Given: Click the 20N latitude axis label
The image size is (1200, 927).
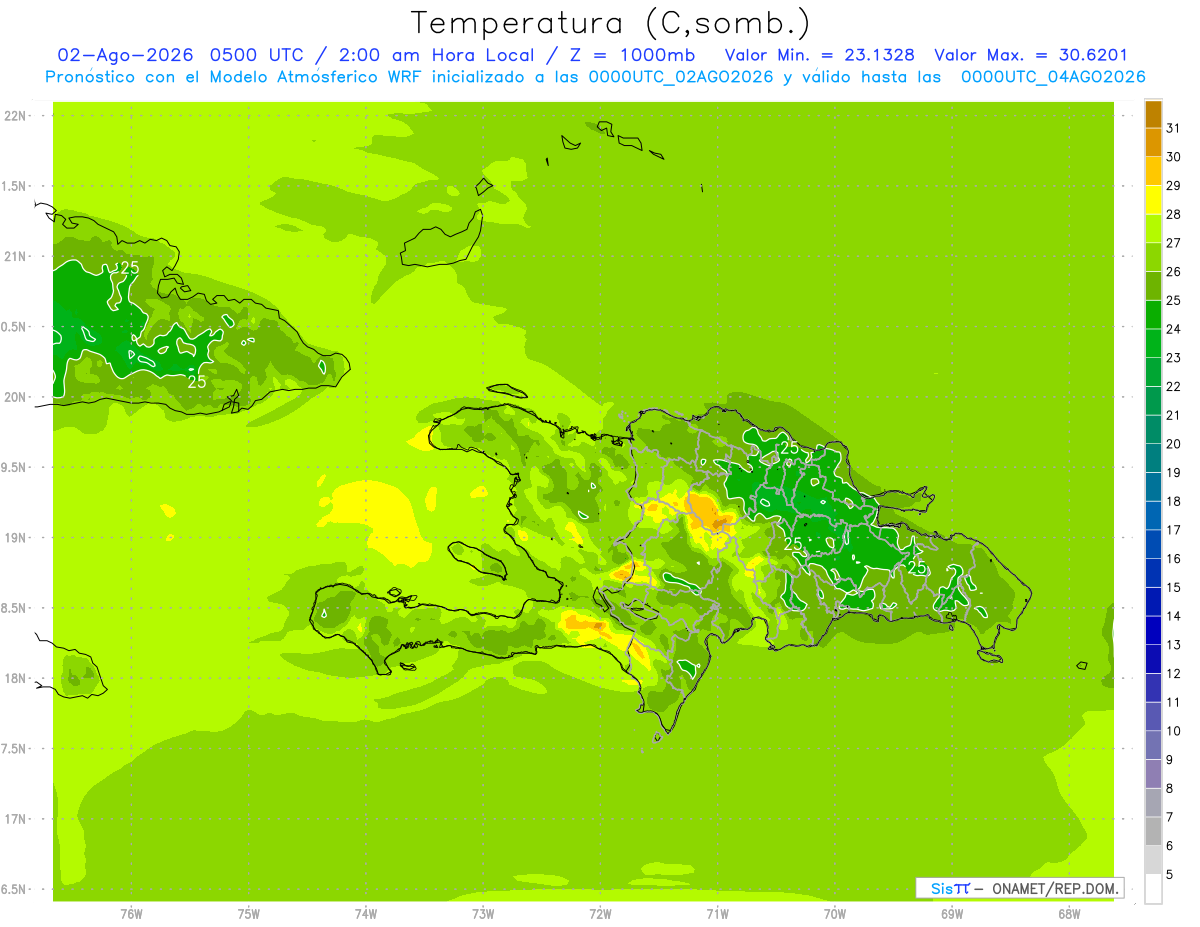Looking at the screenshot, I should (15, 397).
